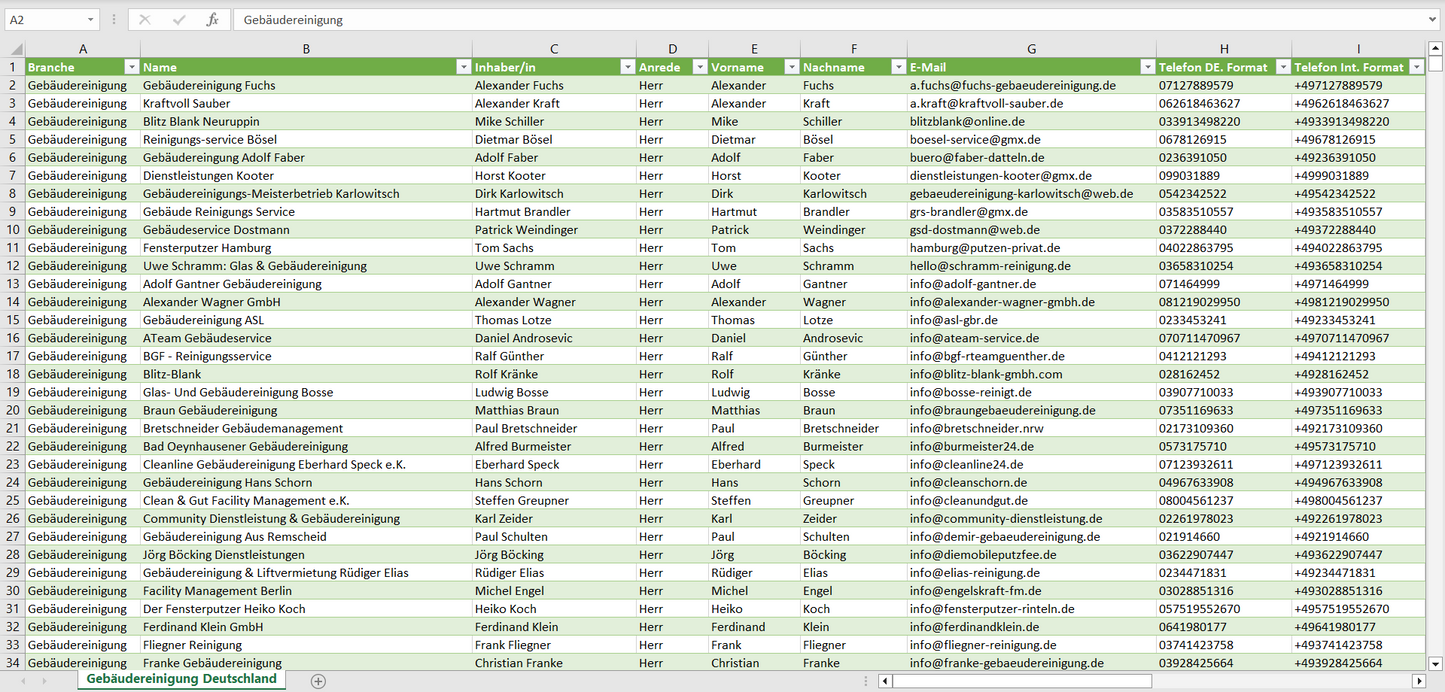Click the Enter checkmark icon in formula bar
The width and height of the screenshot is (1445, 692).
[x=179, y=20]
